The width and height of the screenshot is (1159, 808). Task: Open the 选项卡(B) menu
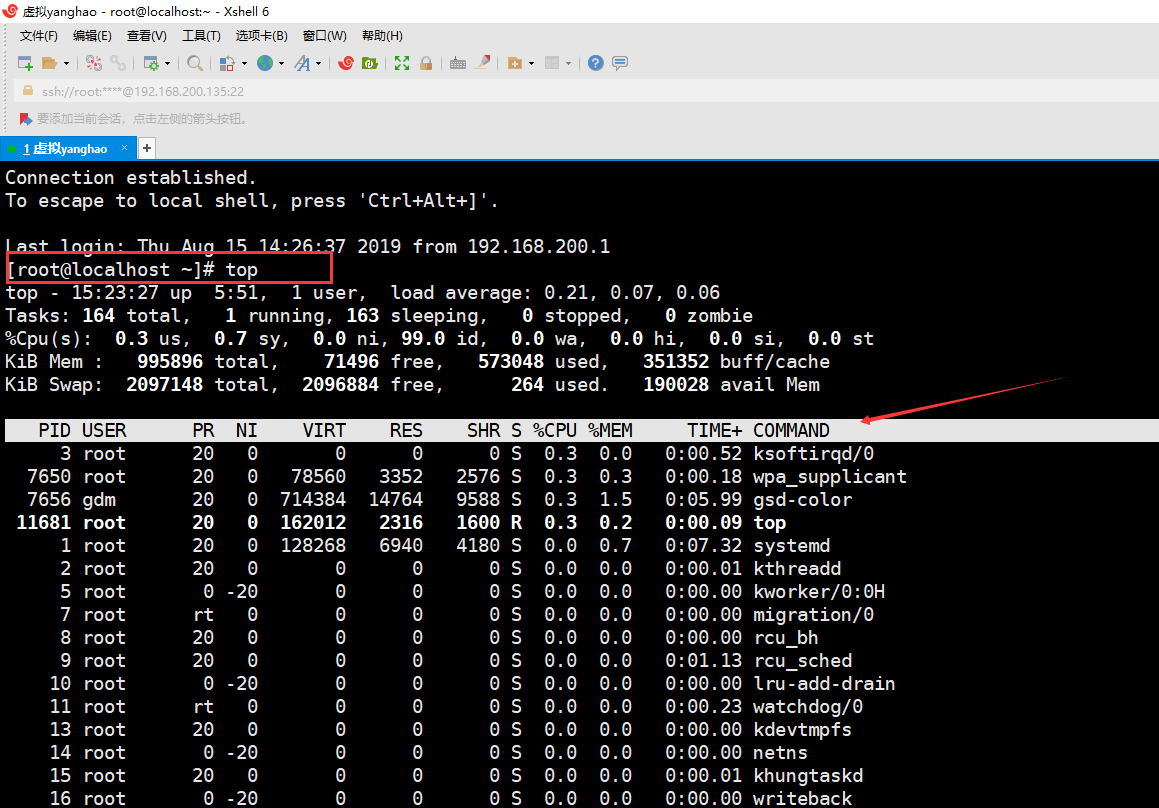tap(262, 35)
